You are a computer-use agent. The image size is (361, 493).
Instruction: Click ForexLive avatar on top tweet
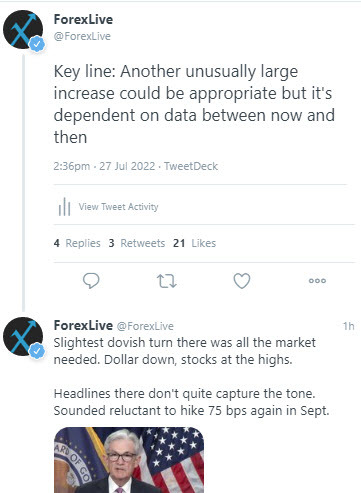click(x=23, y=30)
